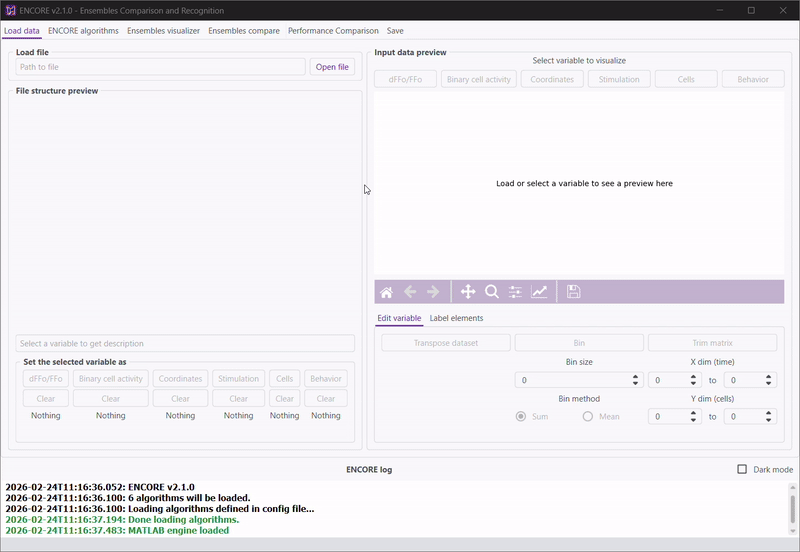Decrease the Y dim start value
Image resolution: width=800 pixels, height=552 pixels.
693,420
